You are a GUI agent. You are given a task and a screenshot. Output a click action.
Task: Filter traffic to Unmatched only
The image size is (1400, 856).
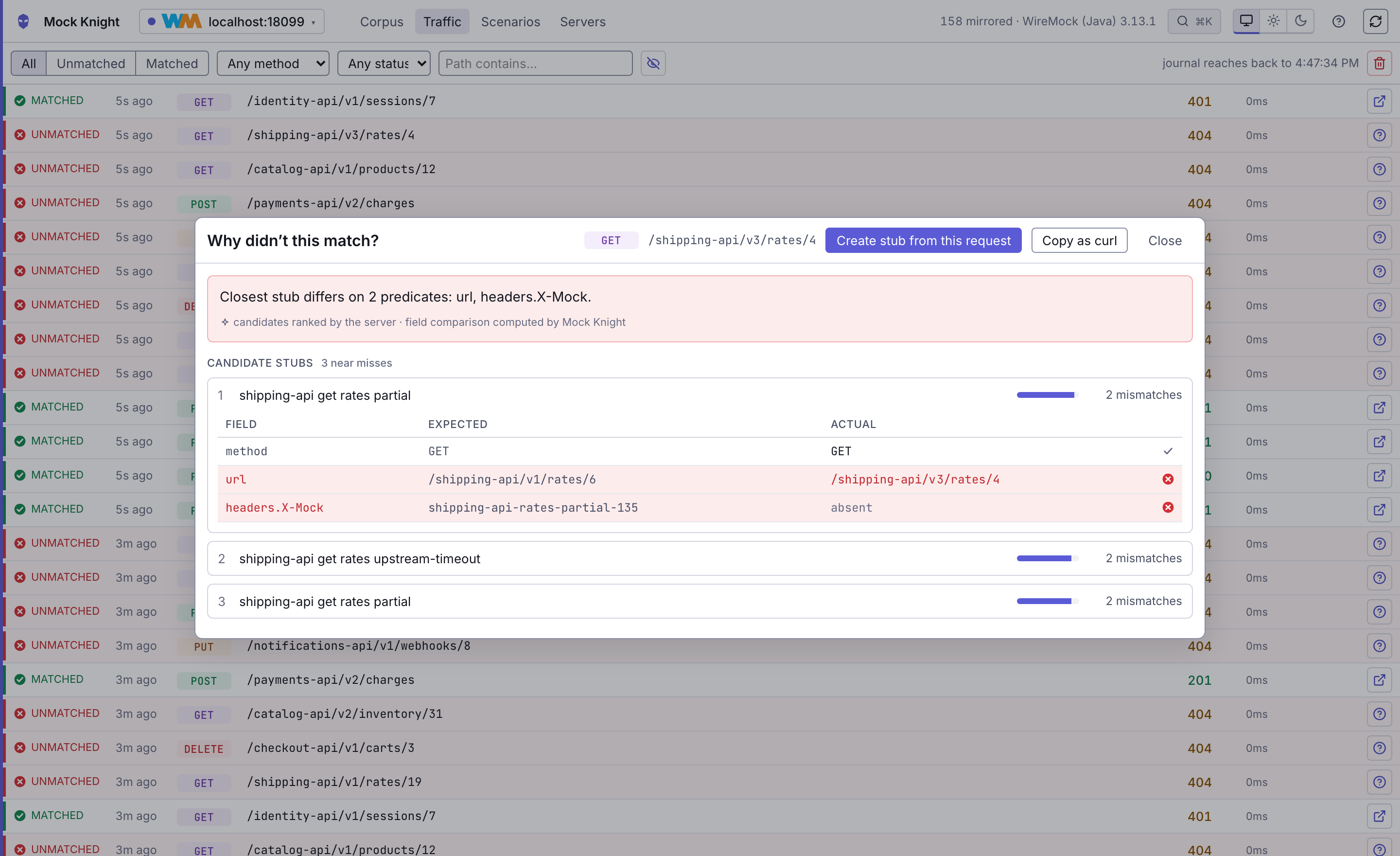[91, 63]
